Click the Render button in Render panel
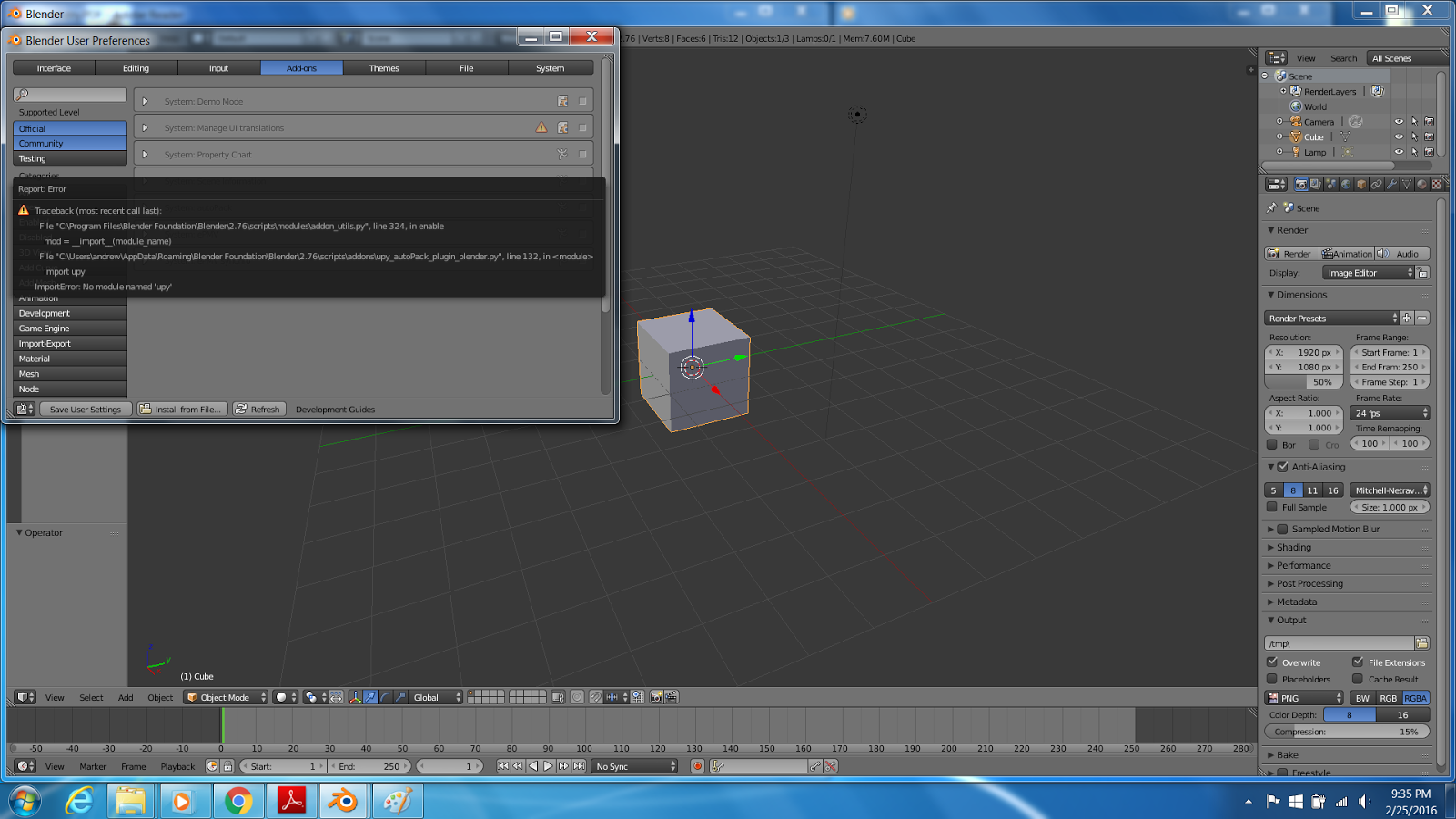The height and width of the screenshot is (819, 1456). 1290,254
